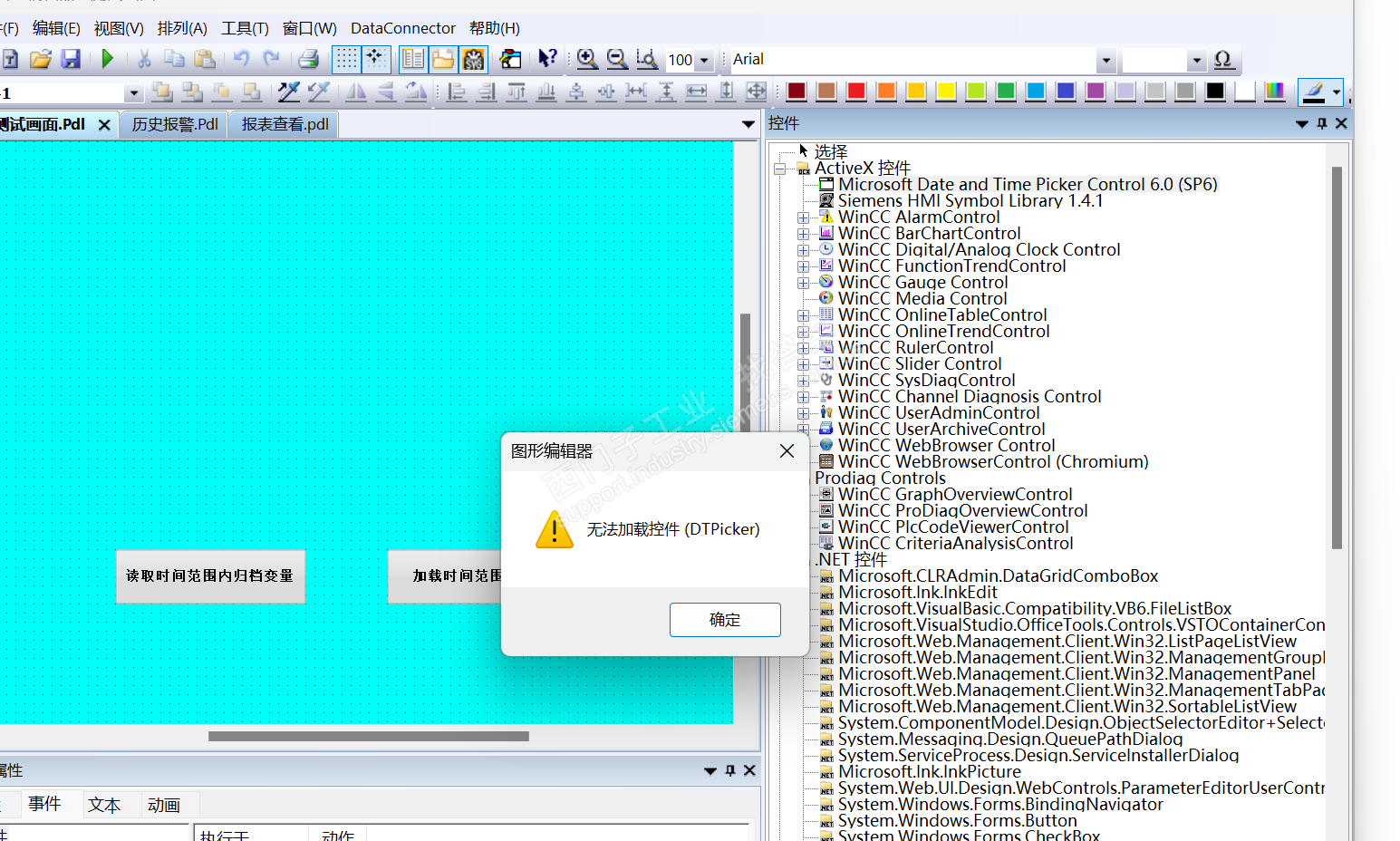Click the align top icon
This screenshot has height=841, width=1400.
[x=517, y=92]
